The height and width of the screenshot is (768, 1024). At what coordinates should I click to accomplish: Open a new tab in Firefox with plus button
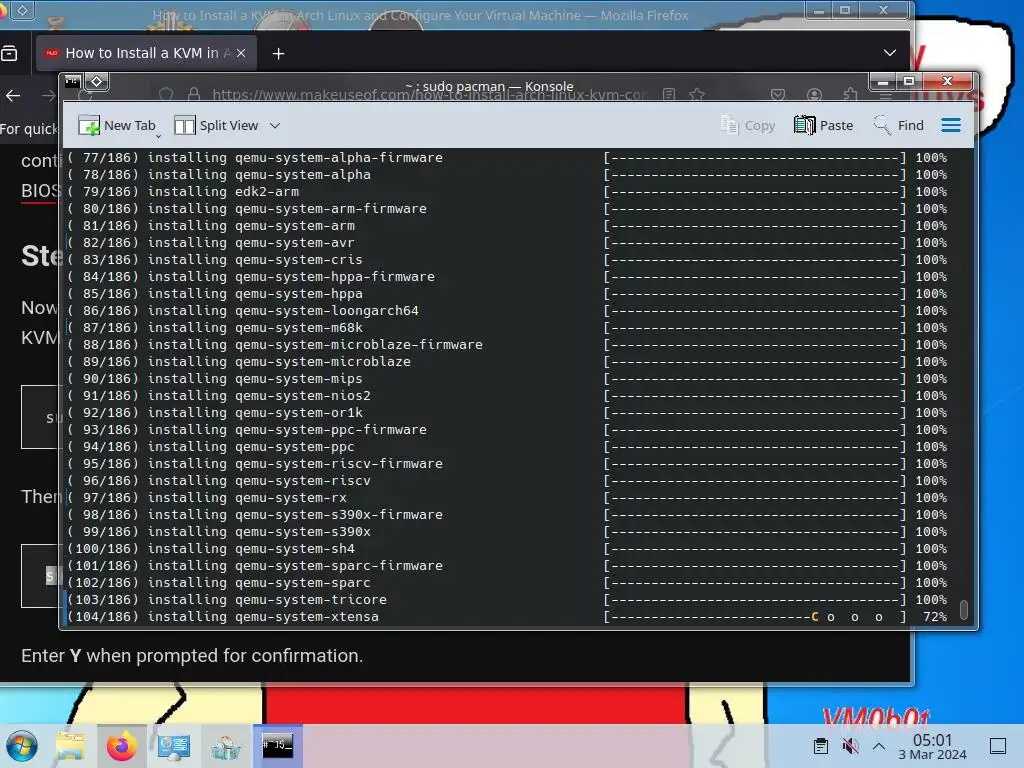point(278,54)
